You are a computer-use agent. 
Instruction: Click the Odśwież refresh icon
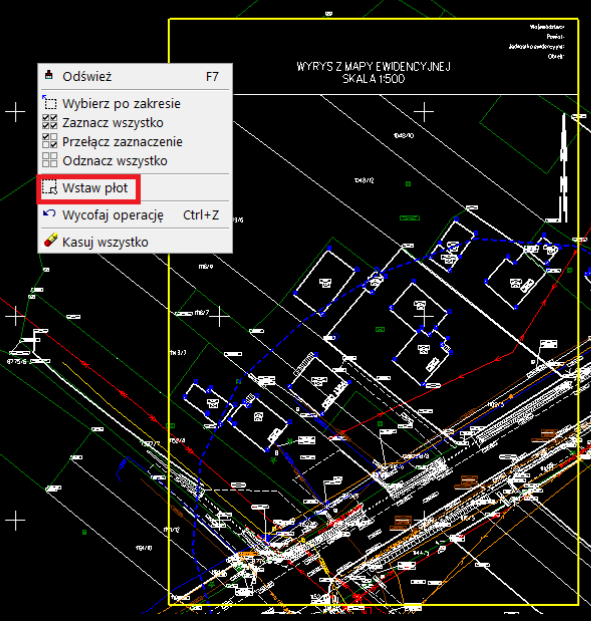tap(49, 75)
